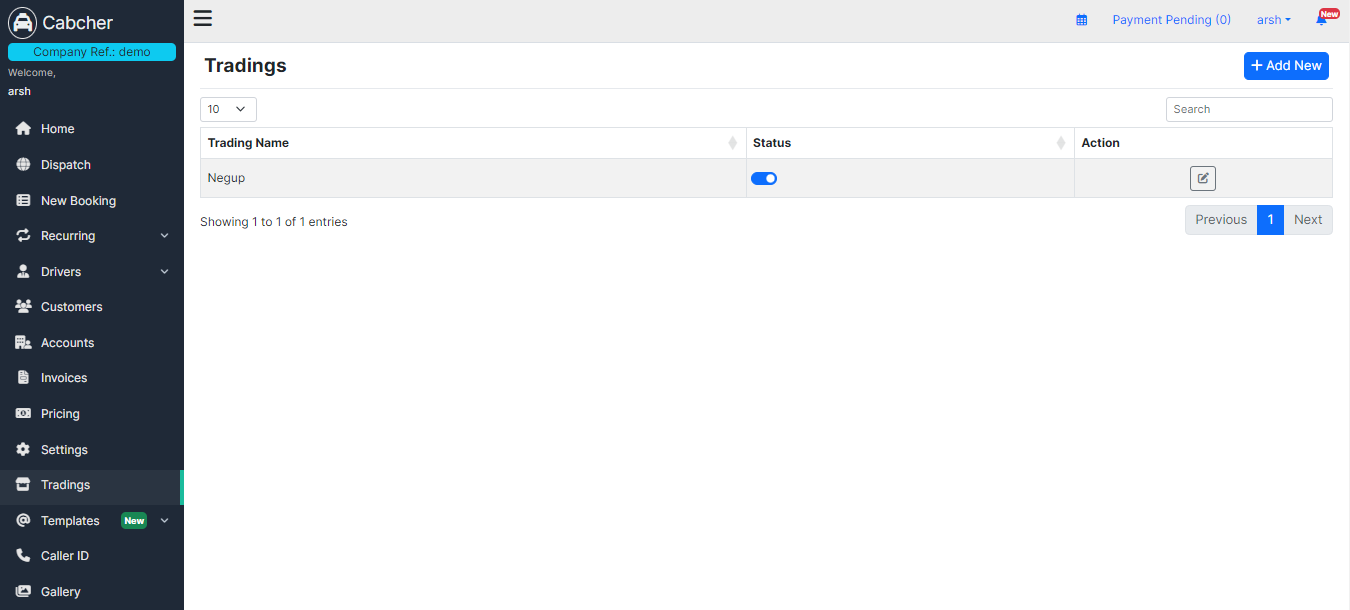Open Customers from the sidebar
This screenshot has height=610, width=1350.
click(x=71, y=307)
